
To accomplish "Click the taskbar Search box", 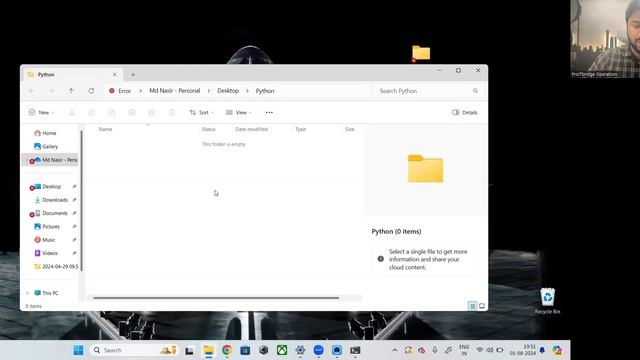I will (x=134, y=350).
